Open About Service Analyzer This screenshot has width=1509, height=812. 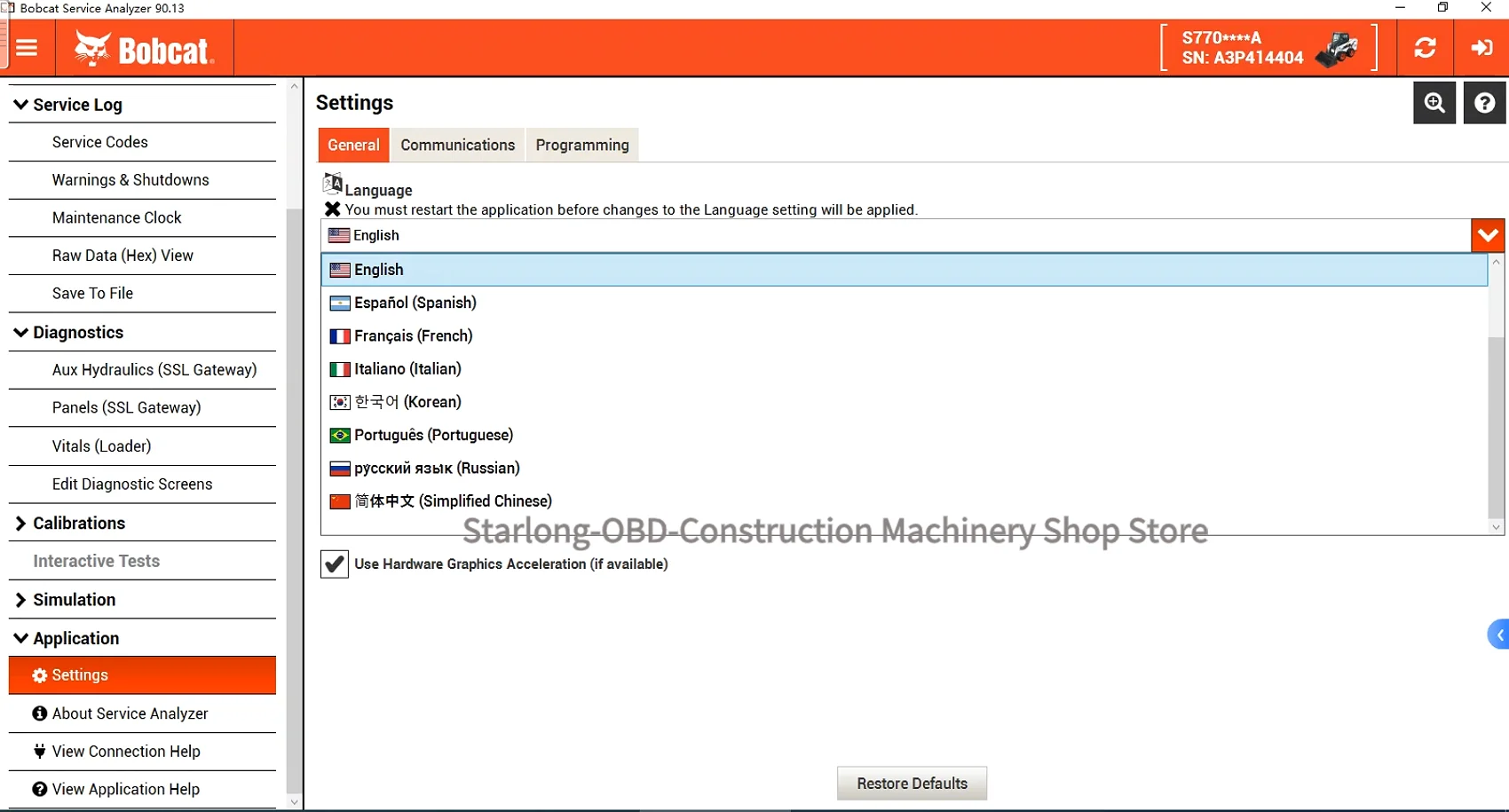tap(142, 713)
